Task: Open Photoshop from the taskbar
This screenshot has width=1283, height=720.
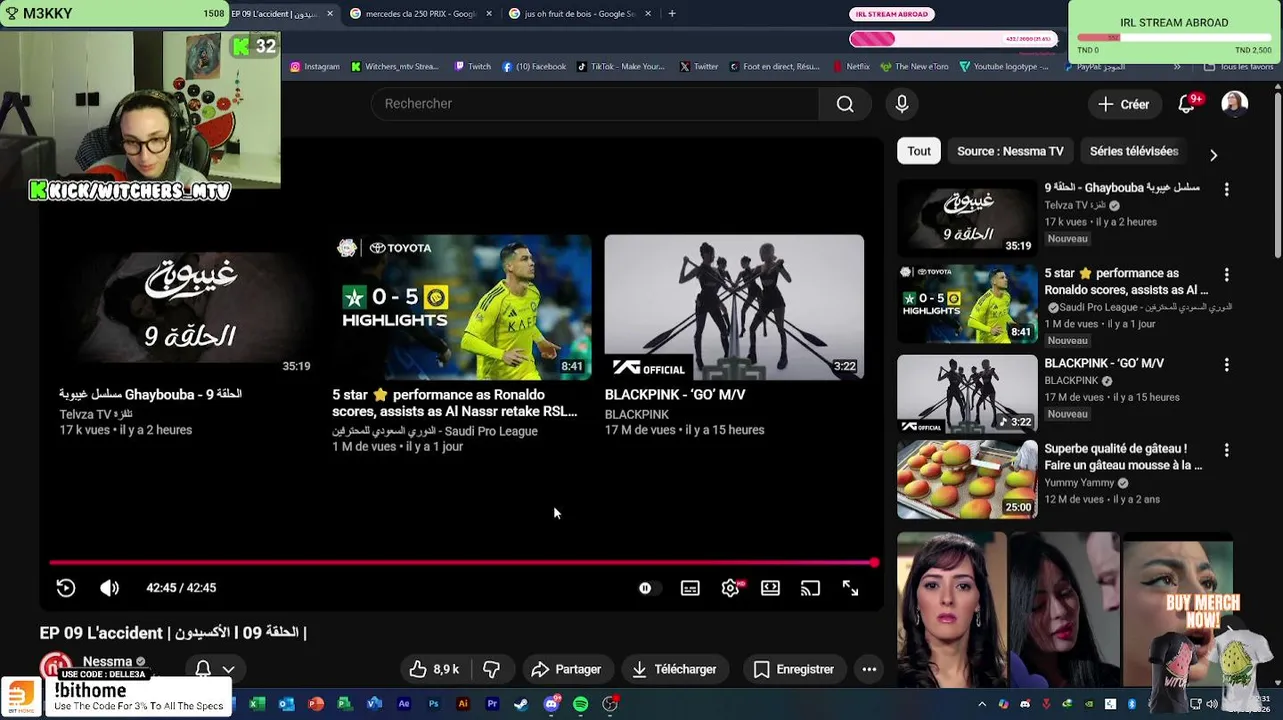Action: 433,704
